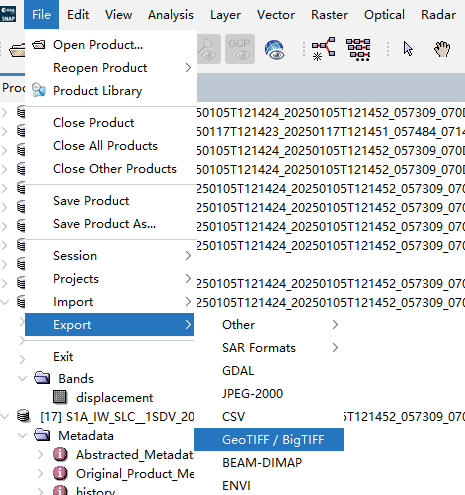
Task: Expand Abstracted_Metadata node
Action: click(40, 454)
